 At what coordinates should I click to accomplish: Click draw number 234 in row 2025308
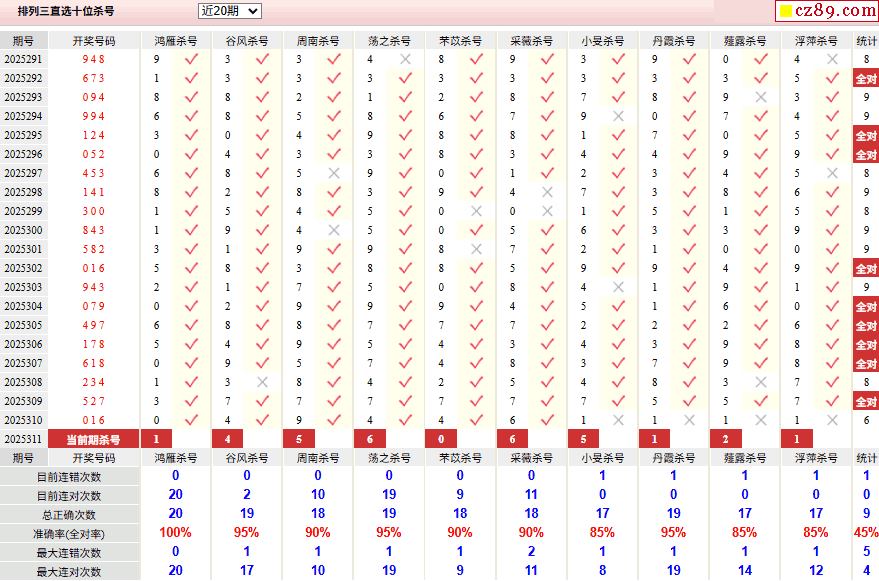coord(94,382)
